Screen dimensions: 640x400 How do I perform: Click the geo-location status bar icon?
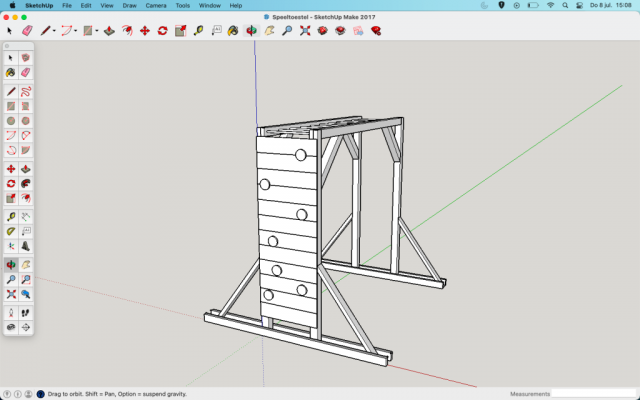click(7, 394)
